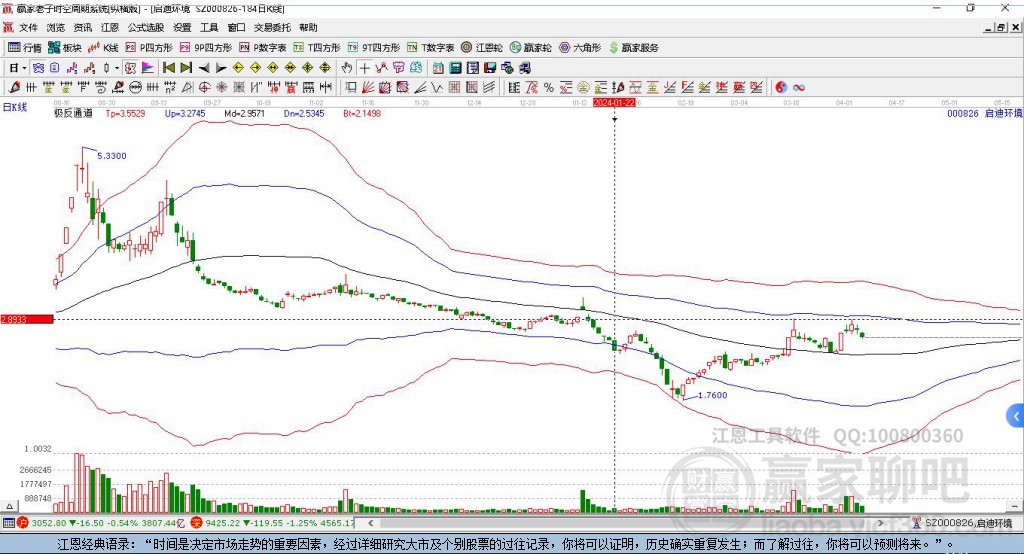Toggle the crosshair cursor tool
The image size is (1024, 554).
(364, 68)
